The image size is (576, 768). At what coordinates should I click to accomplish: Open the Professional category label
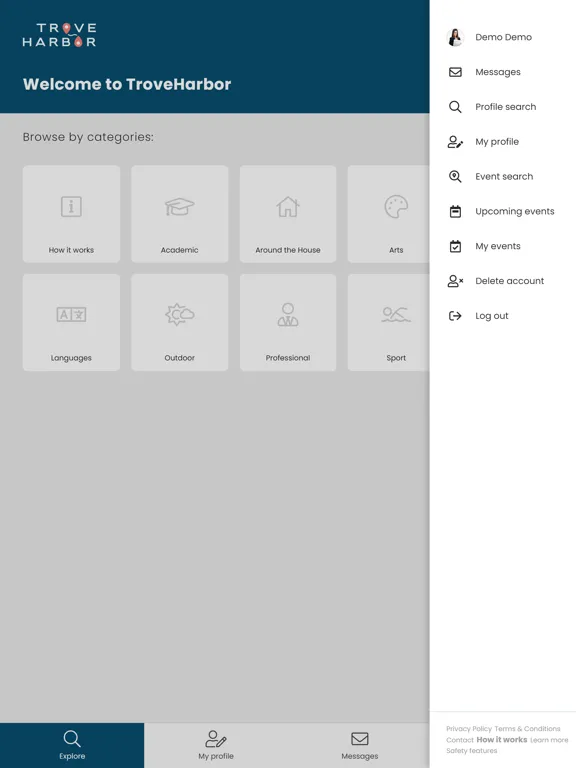point(288,358)
